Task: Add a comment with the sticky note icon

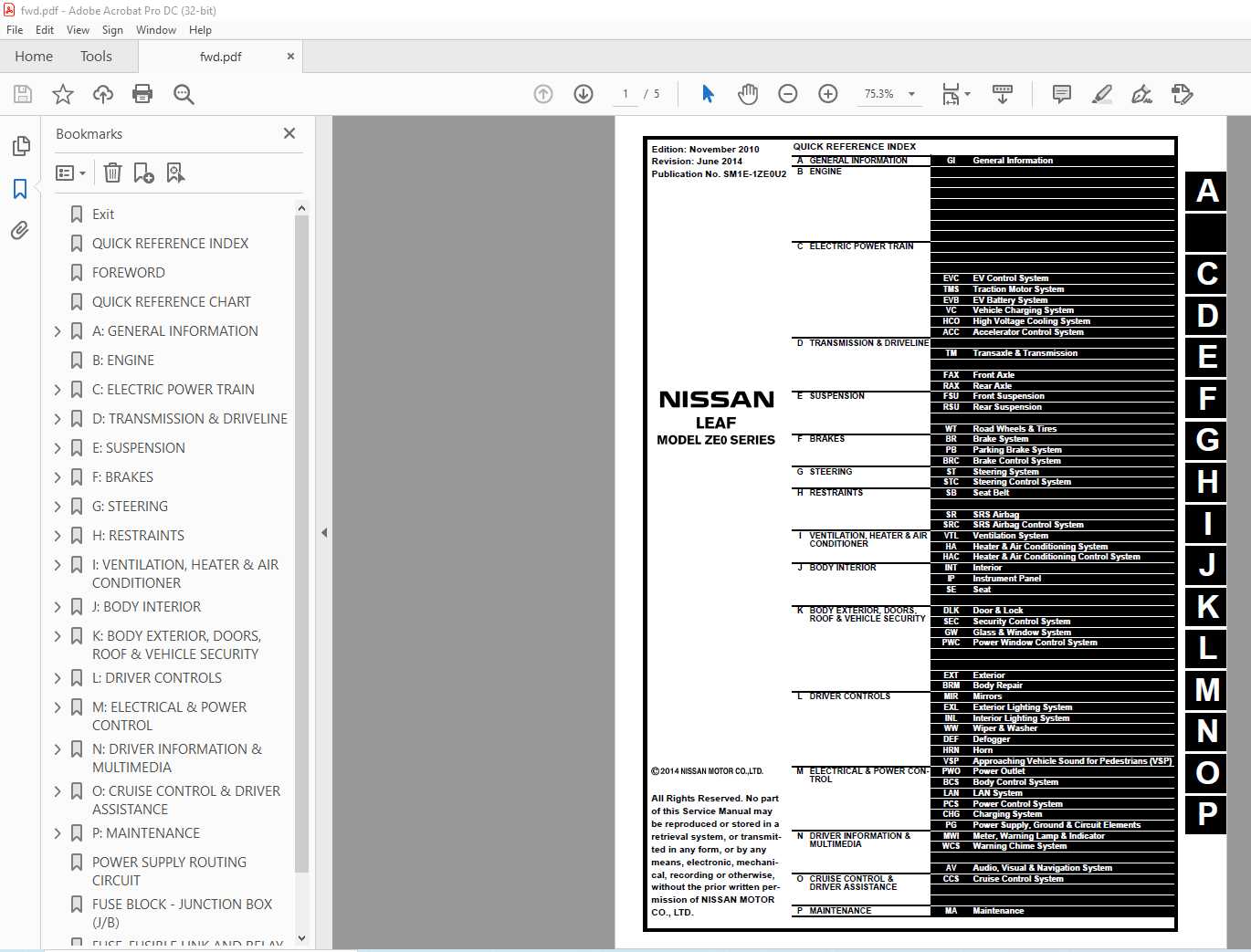Action: 1061,94
